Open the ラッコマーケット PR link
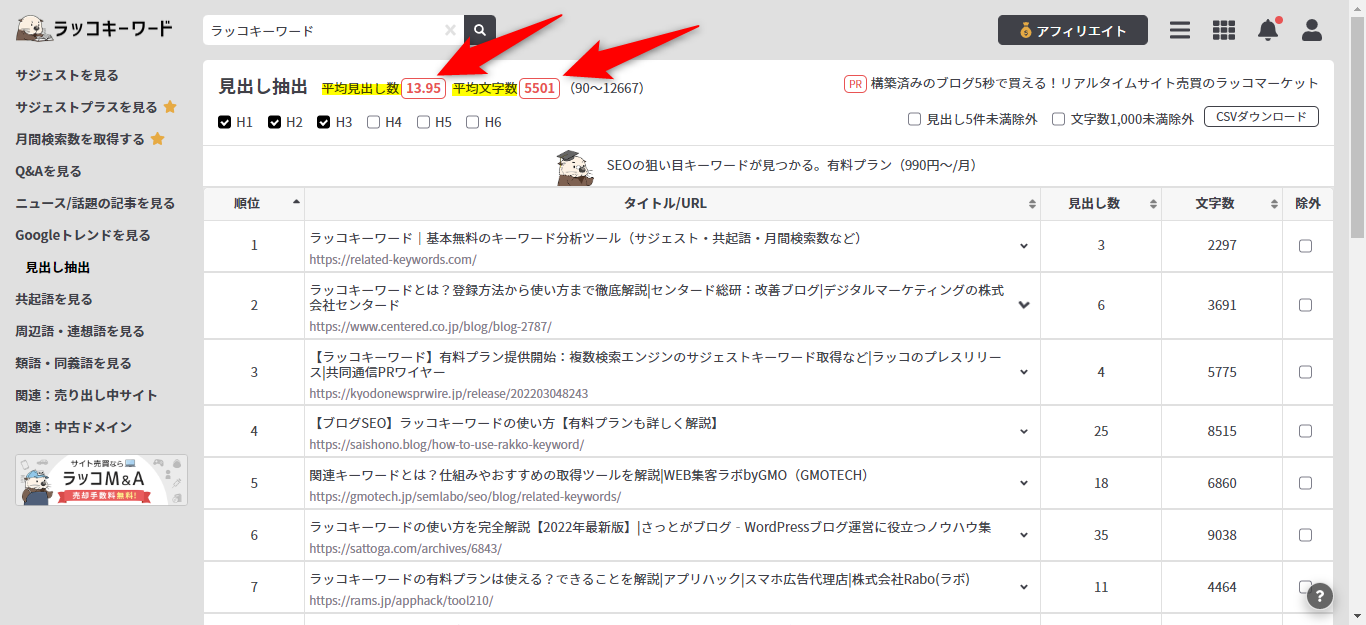 point(1095,84)
